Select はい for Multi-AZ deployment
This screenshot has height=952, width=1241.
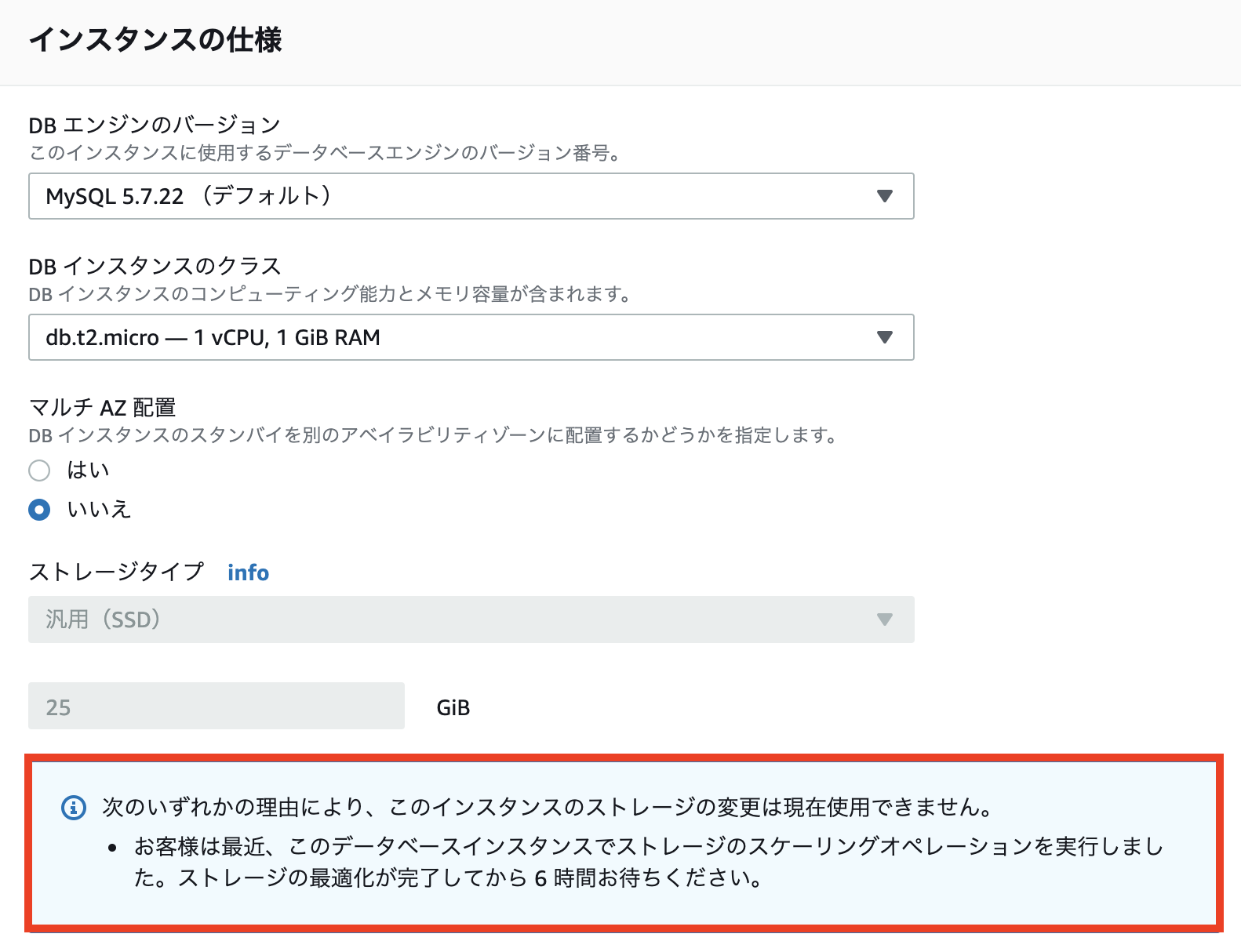(x=39, y=471)
